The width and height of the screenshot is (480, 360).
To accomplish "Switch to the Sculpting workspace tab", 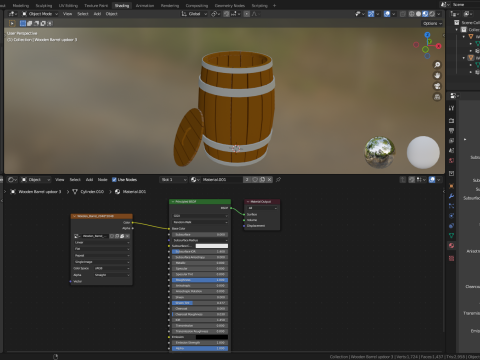I will coord(44,5).
